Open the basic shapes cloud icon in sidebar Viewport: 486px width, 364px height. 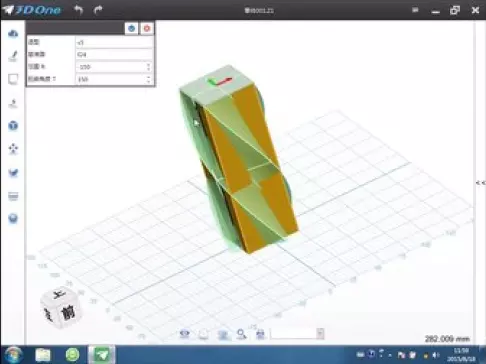13,34
